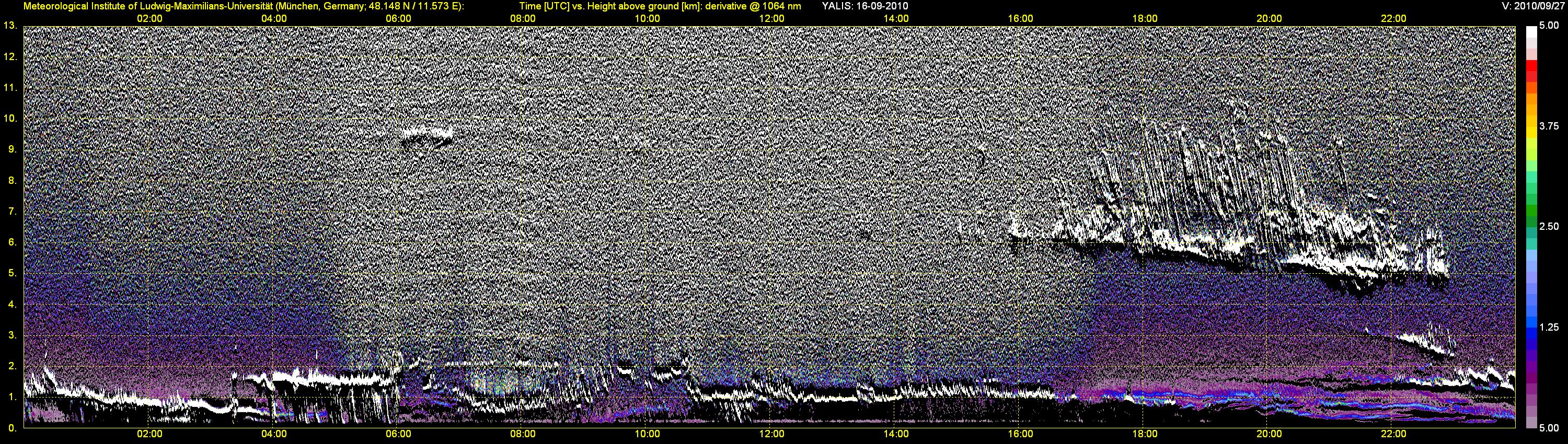Viewport: 1568px width, 444px height.
Task: Click the 10:00 label on the top time axis
Action: (647, 19)
